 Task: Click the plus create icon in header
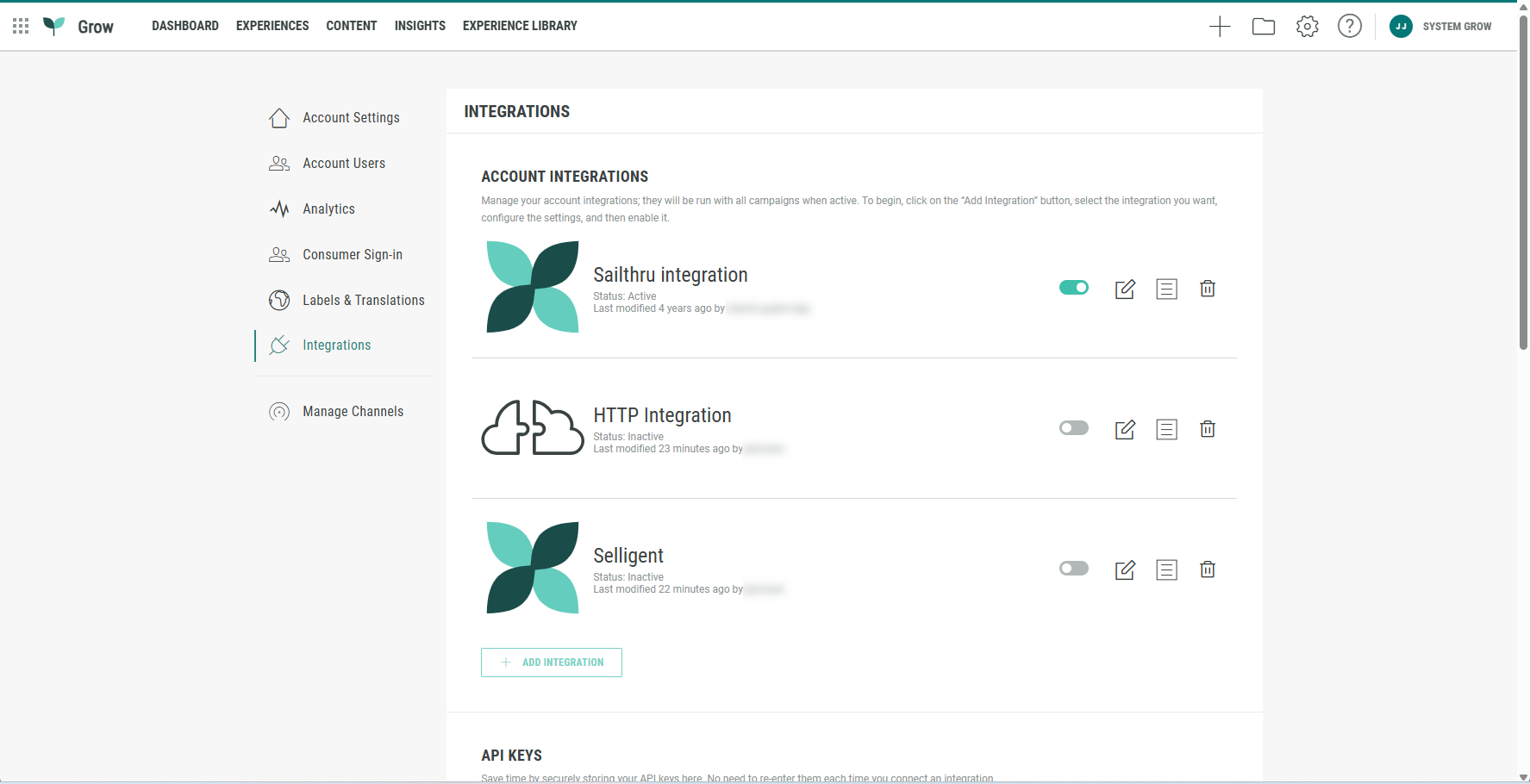pyautogui.click(x=1220, y=27)
